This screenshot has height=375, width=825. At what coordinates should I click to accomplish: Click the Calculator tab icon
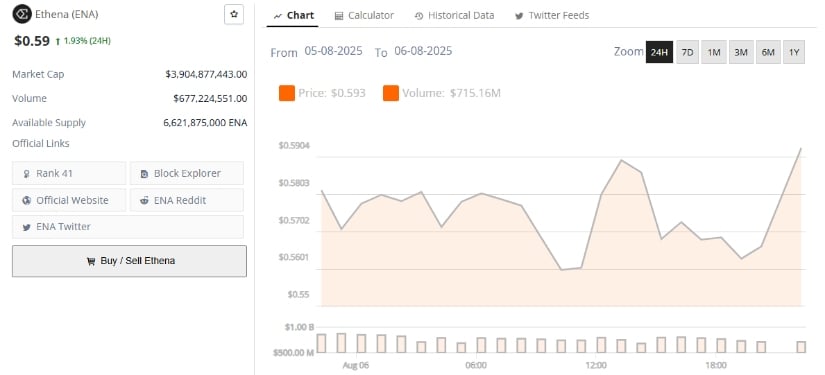point(339,16)
